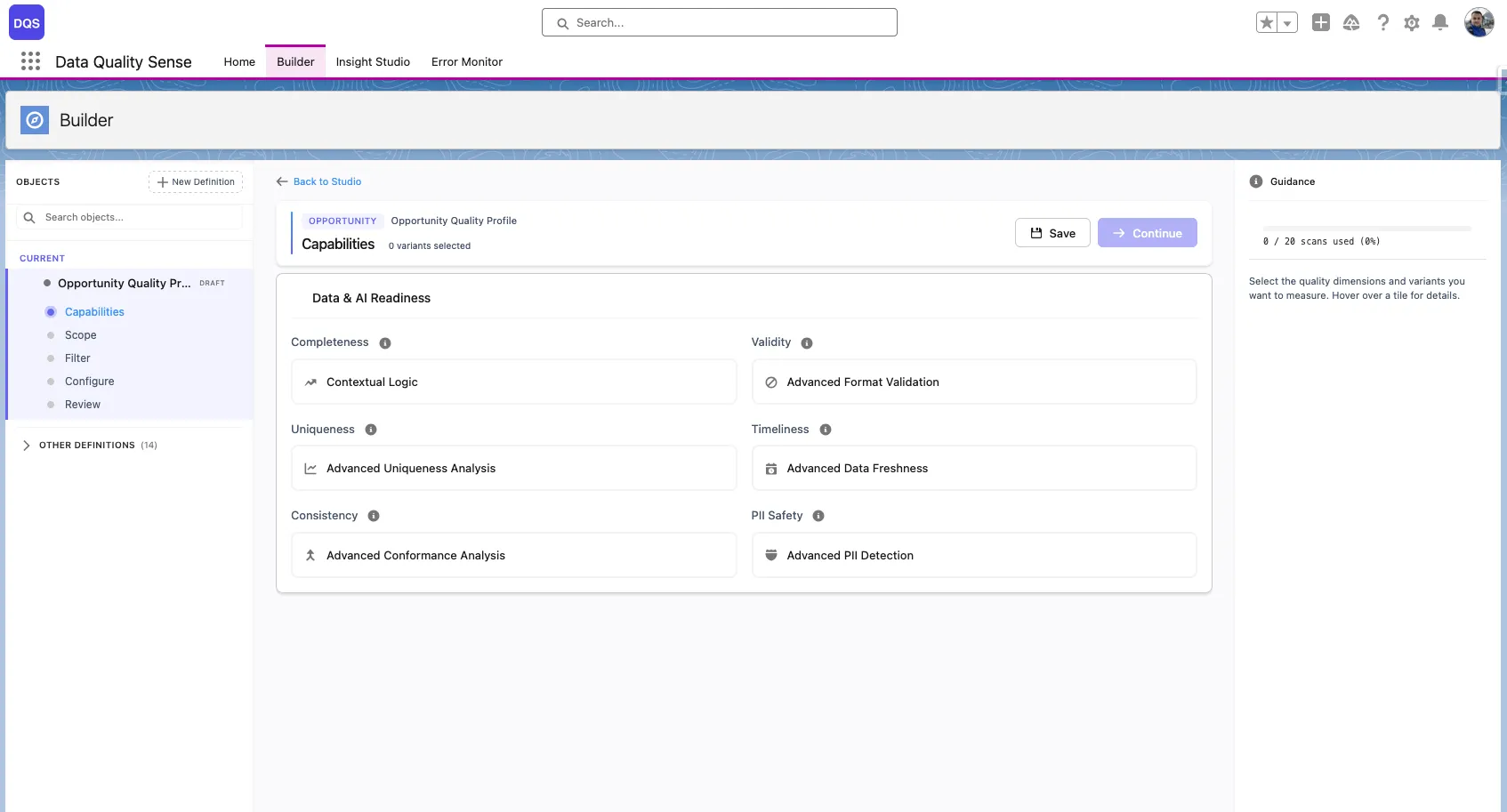The height and width of the screenshot is (812, 1507).
Task: Click the Advanced Data Freshness calendar icon
Action: click(770, 468)
